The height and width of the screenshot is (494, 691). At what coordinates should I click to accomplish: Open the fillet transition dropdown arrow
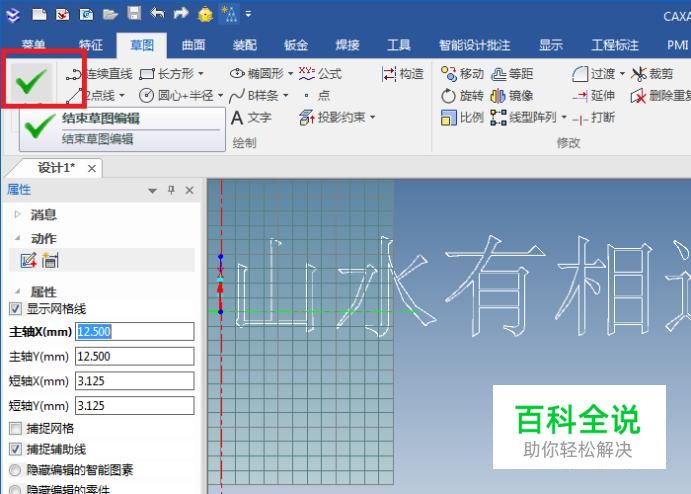622,74
